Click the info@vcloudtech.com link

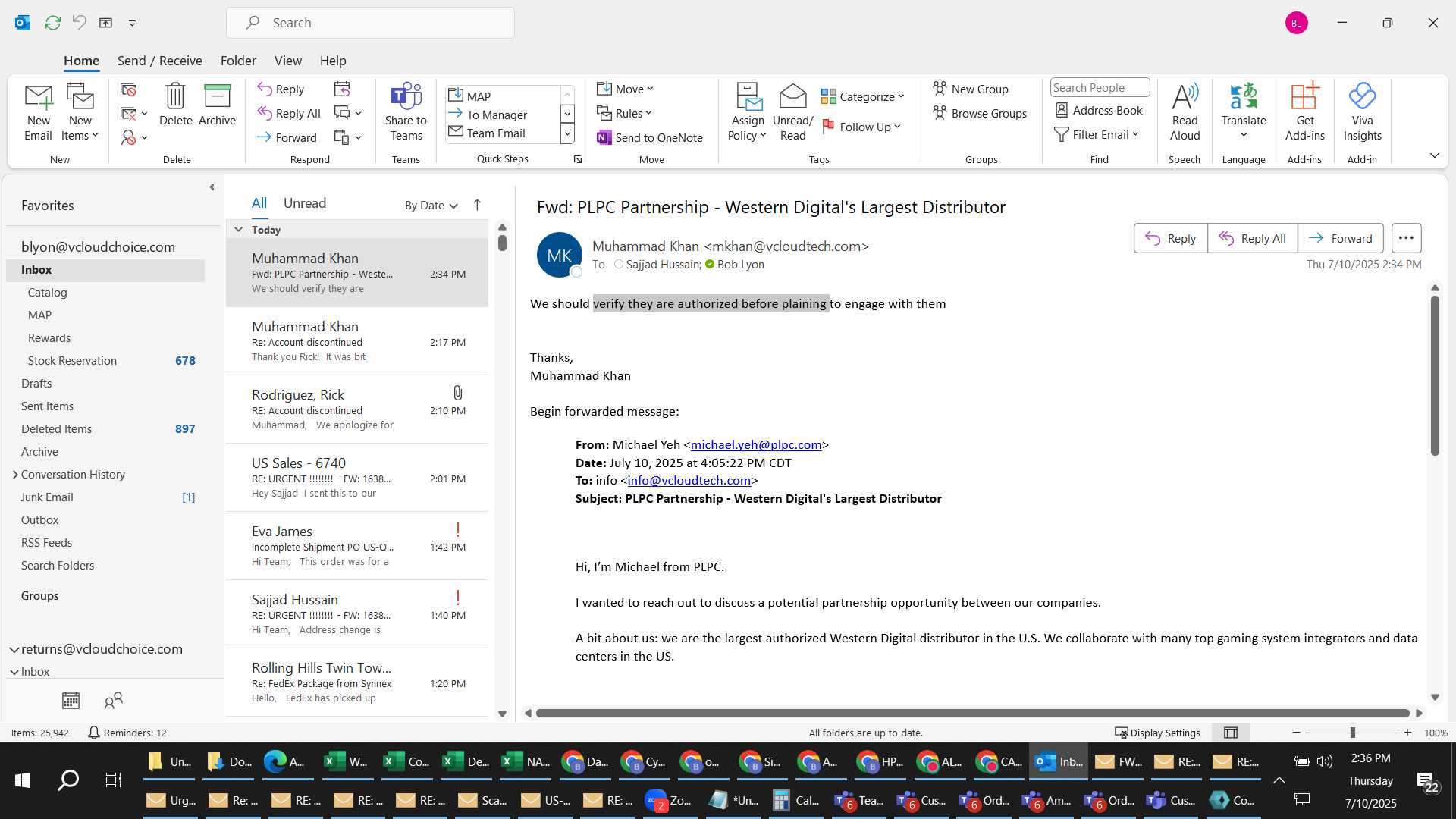(689, 481)
